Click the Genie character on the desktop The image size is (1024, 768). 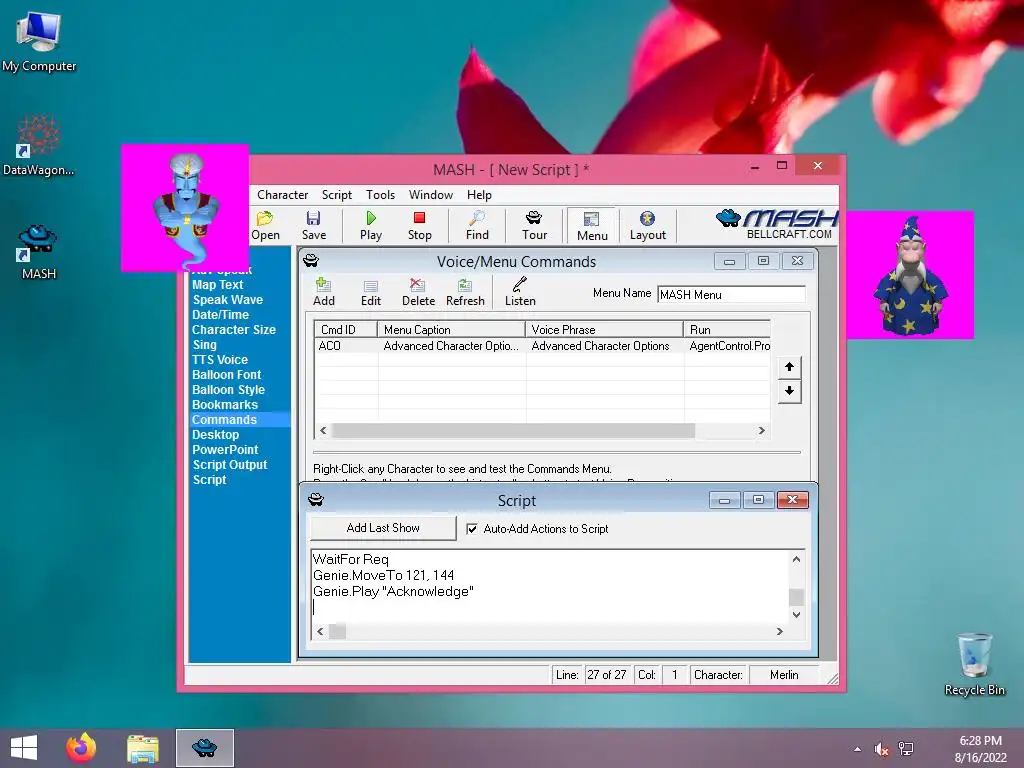pos(185,208)
